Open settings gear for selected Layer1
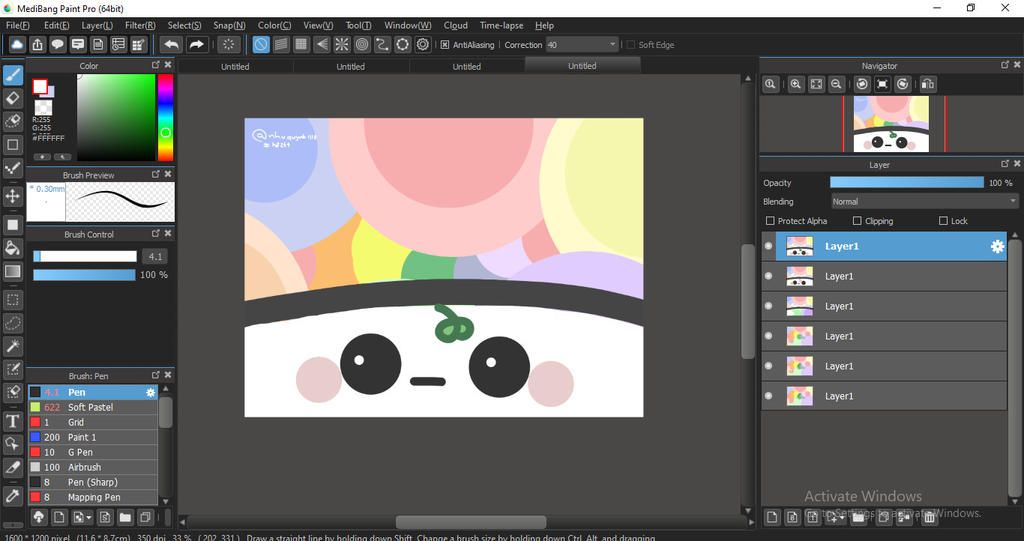Viewport: 1024px width, 541px height. pyautogui.click(x=996, y=246)
